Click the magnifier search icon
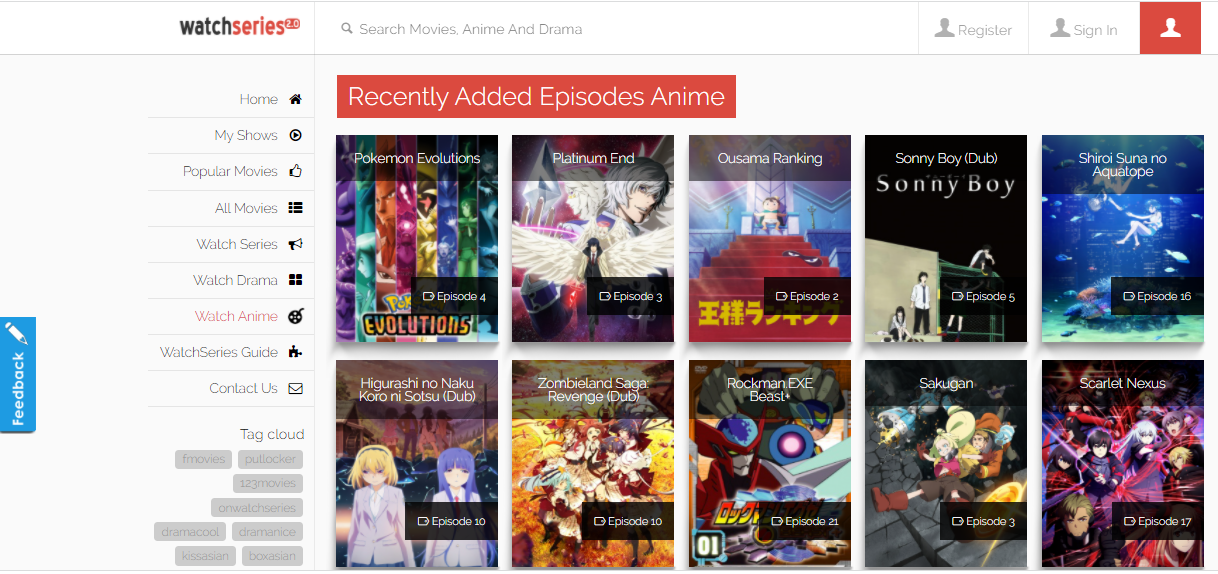Screen dimensions: 1218x574 [x=347, y=29]
